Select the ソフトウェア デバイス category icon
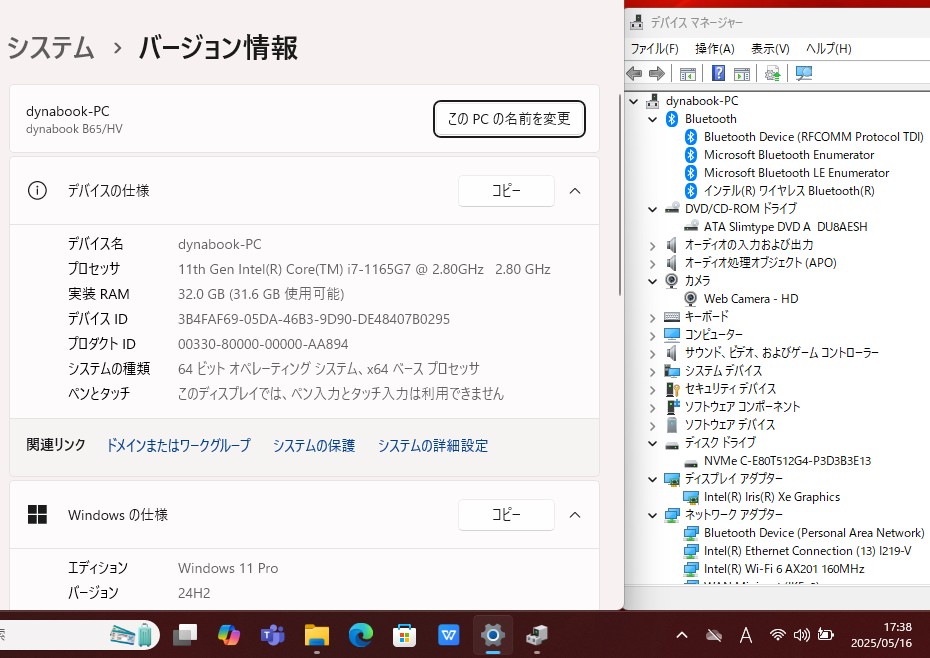 coord(672,425)
